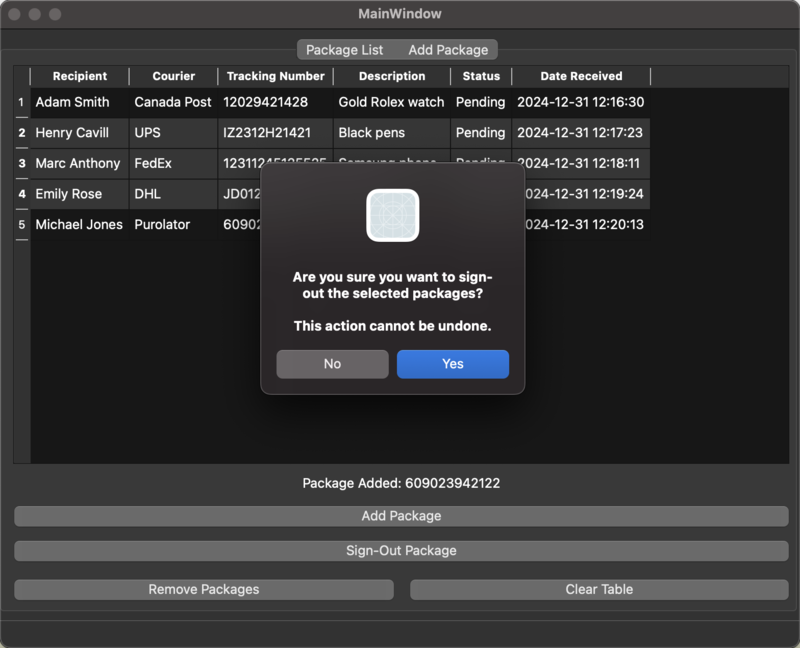Open the Add Package tab at top
Image resolution: width=800 pixels, height=648 pixels.
(x=448, y=50)
